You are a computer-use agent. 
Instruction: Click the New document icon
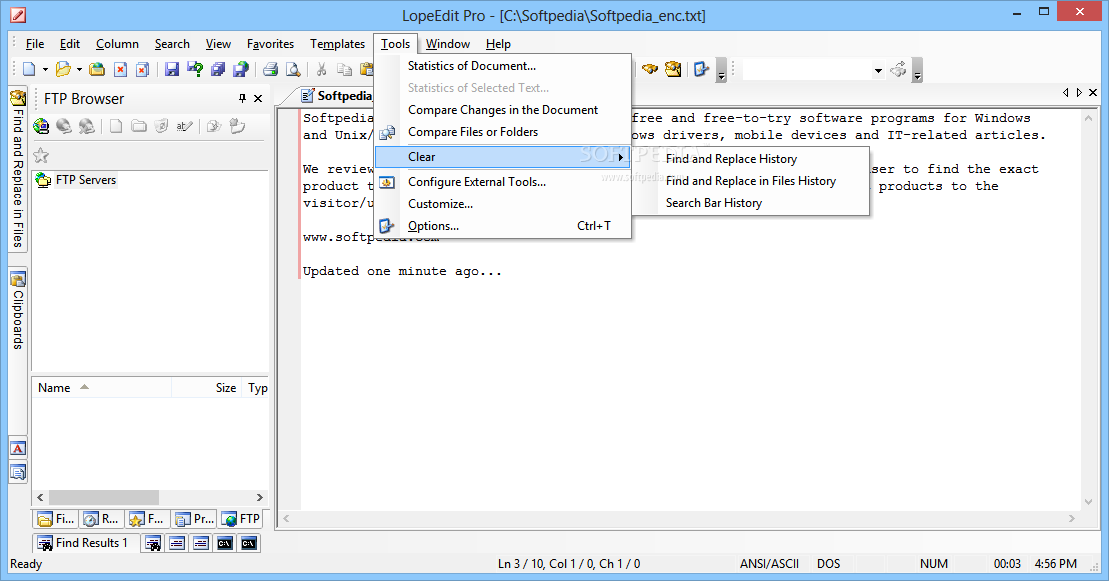(29, 69)
